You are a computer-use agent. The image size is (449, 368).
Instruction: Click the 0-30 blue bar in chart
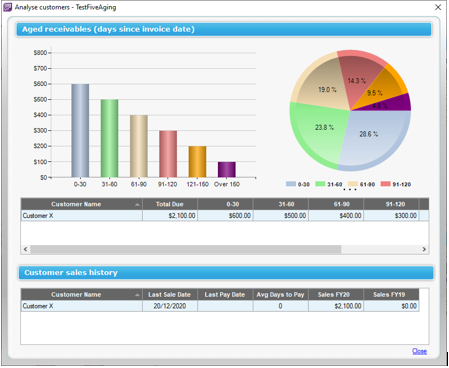(x=80, y=131)
